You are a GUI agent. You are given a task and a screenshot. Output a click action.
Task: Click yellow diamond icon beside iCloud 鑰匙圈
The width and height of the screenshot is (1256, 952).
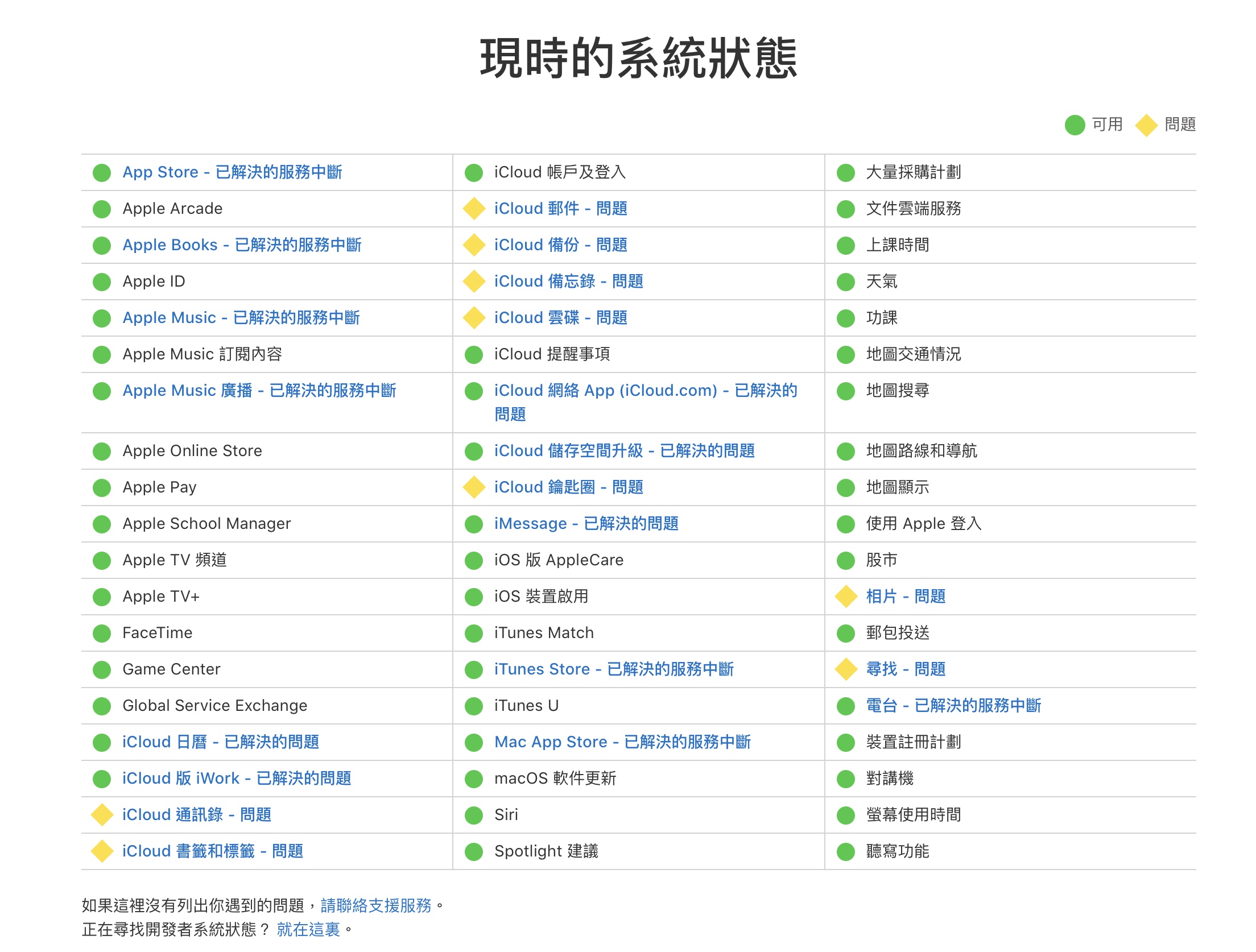point(474,487)
